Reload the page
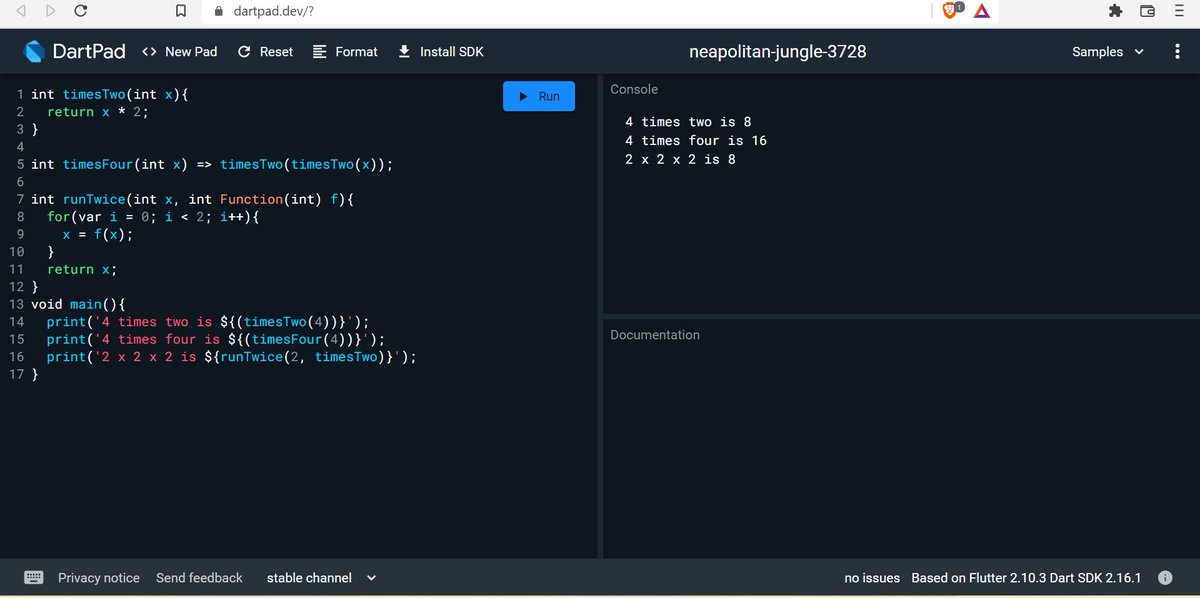Image resolution: width=1200 pixels, height=598 pixels. click(x=81, y=11)
